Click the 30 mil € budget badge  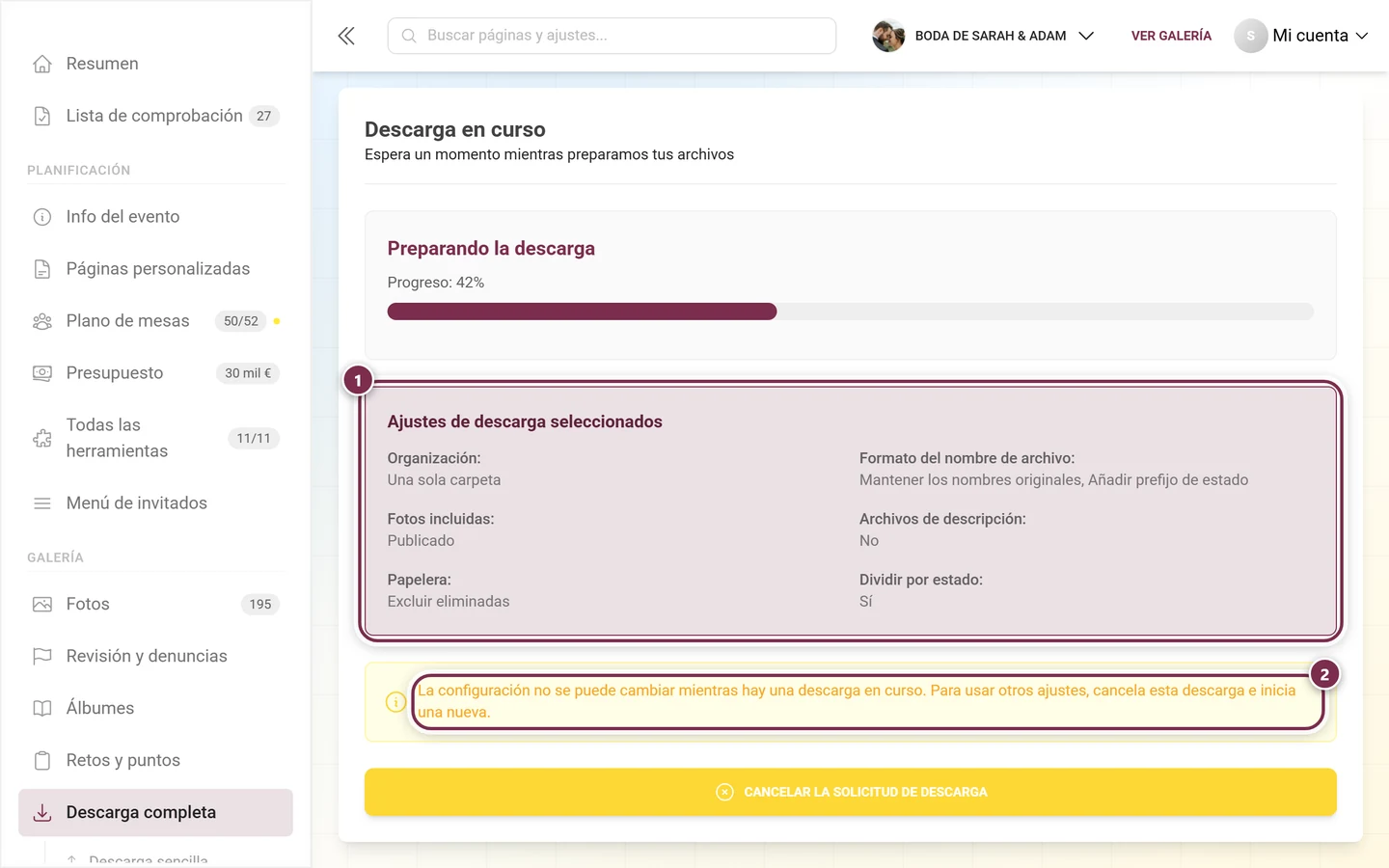248,373
